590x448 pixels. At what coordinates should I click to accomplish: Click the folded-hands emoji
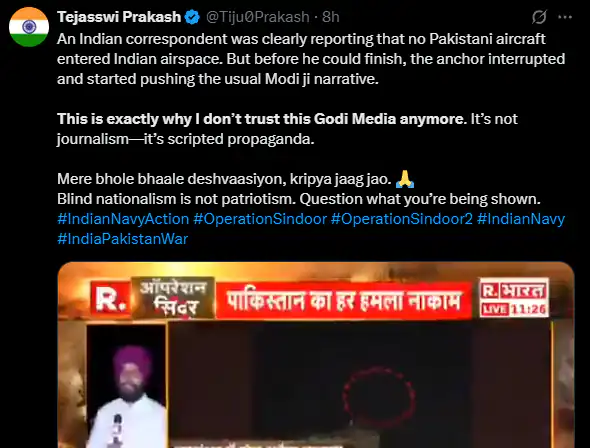[405, 179]
